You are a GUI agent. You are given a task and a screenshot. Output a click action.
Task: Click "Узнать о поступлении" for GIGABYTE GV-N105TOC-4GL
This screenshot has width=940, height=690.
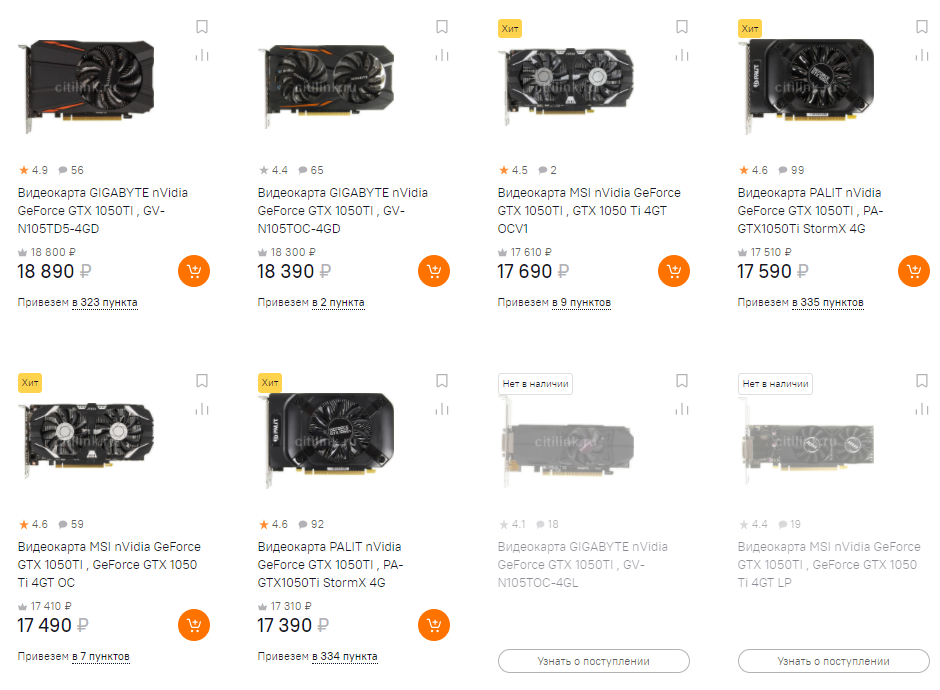pos(593,661)
